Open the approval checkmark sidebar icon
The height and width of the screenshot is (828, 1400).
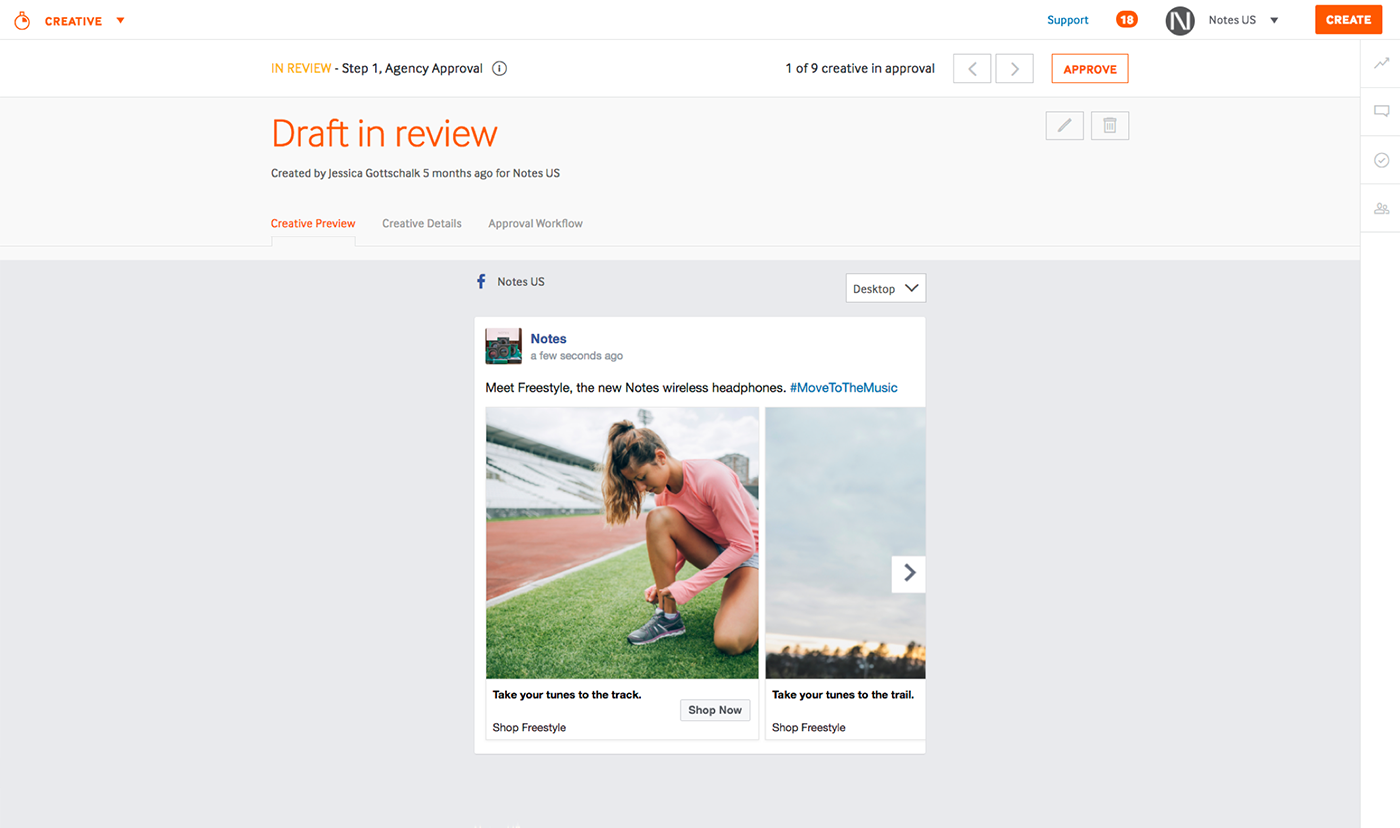click(x=1381, y=160)
